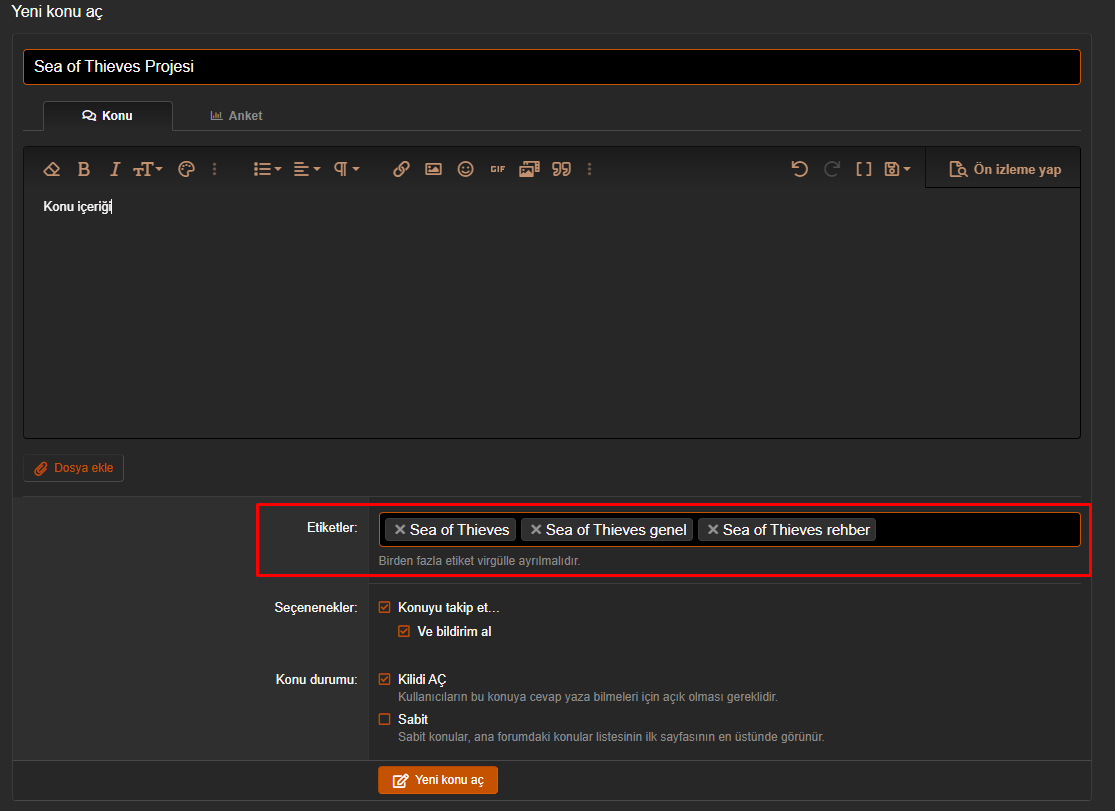1115x811 pixels.
Task: Insert a GIF via toolbar
Action: [x=498, y=169]
